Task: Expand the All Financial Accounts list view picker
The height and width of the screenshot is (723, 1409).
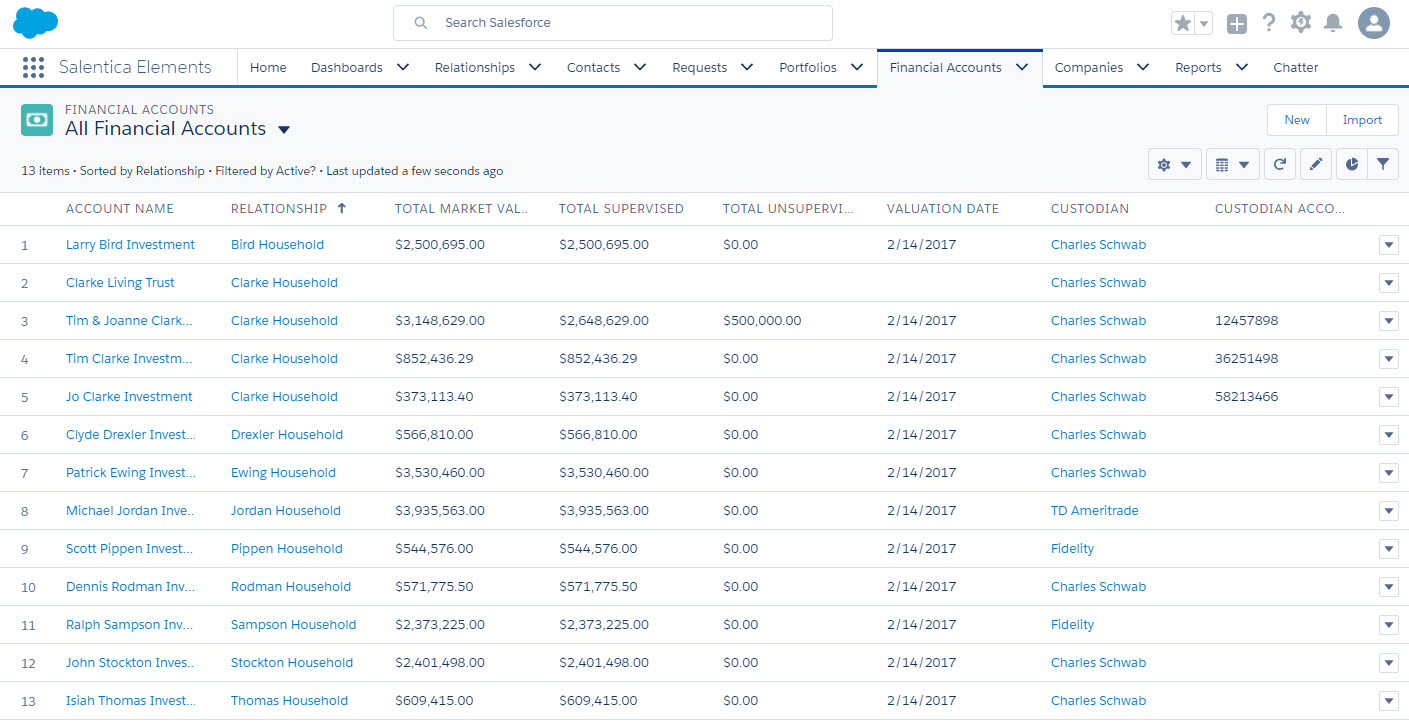Action: tap(284, 129)
